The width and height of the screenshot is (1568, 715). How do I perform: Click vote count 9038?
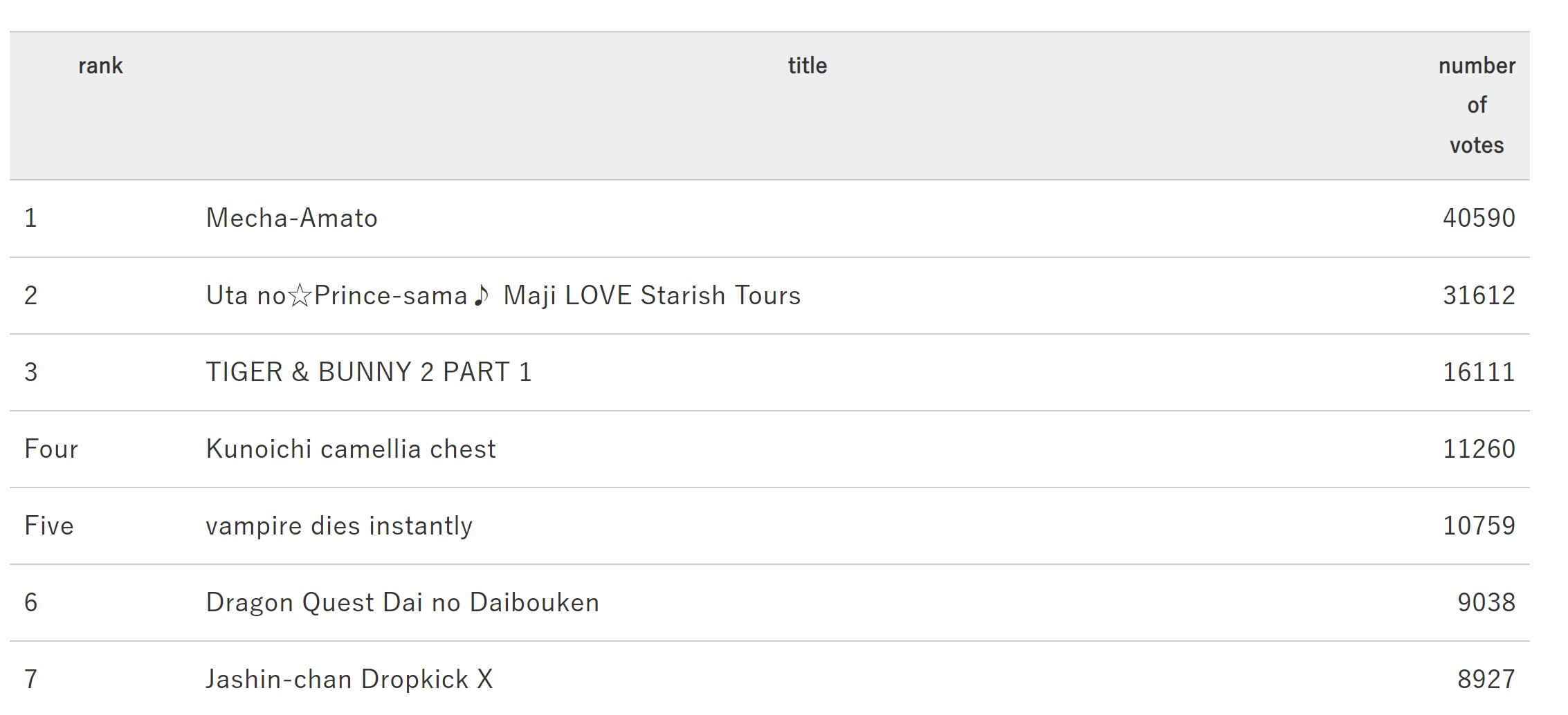(1486, 603)
